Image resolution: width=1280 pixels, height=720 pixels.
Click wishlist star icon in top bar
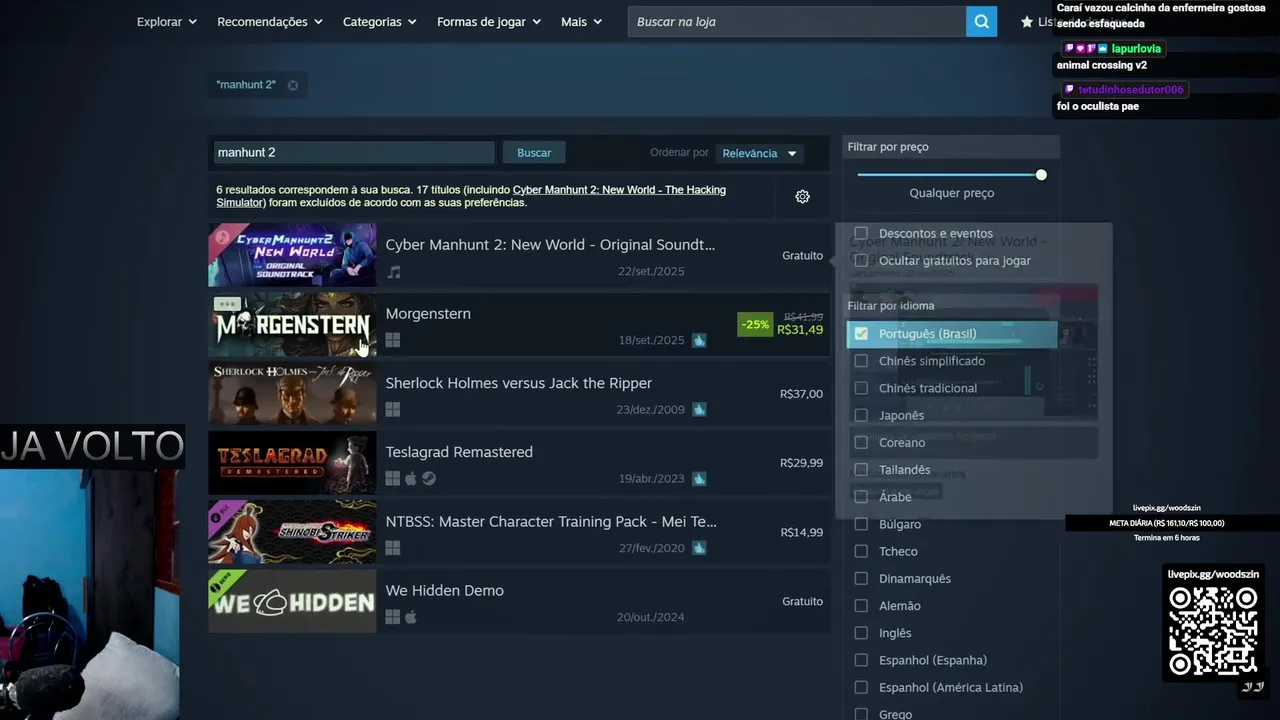[x=1027, y=22]
